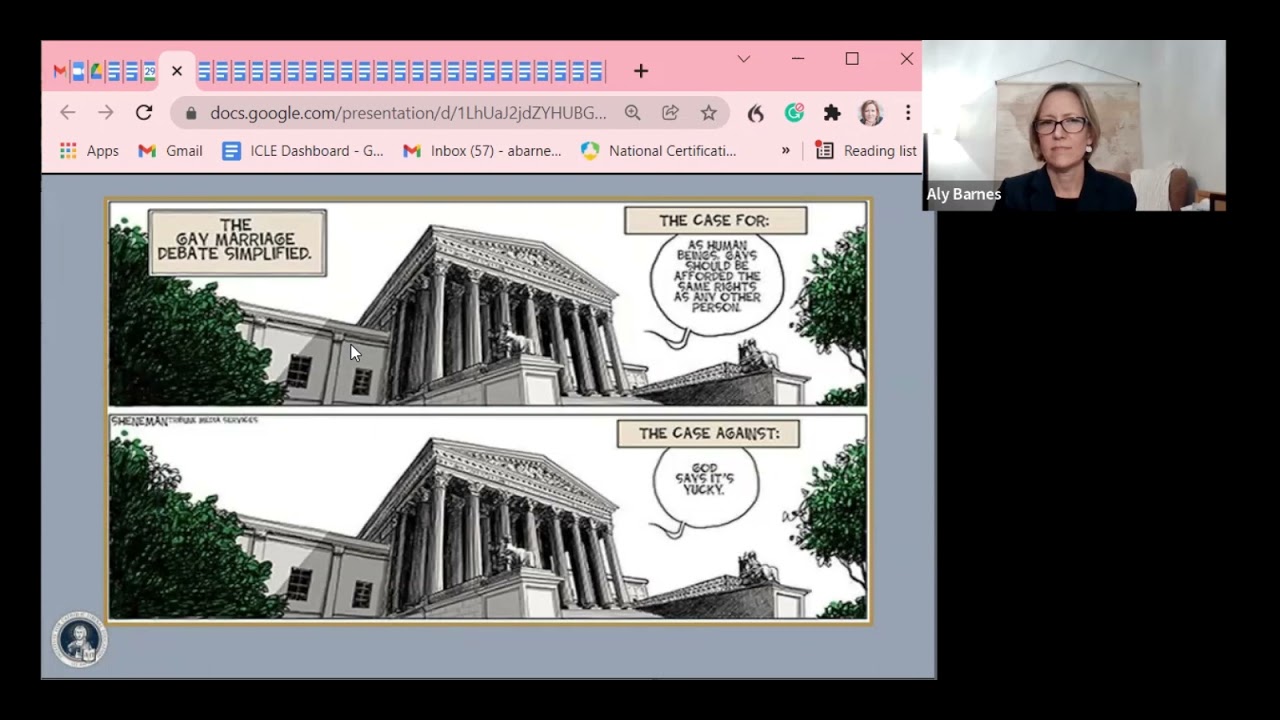
Task: Open the zoom magnifier in the address bar
Action: click(x=632, y=113)
